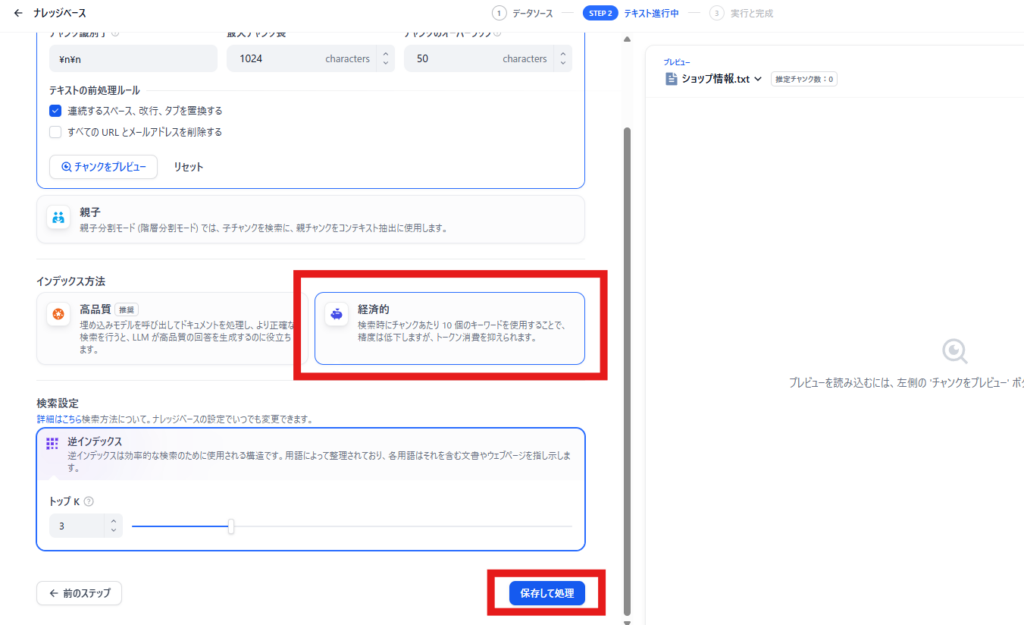Click the back arrow beside ナレッジベース

(18, 13)
